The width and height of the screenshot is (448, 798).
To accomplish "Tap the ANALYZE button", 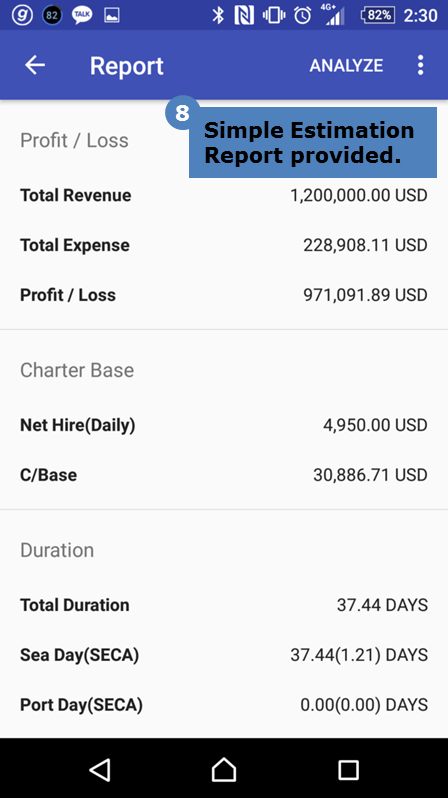I will tap(346, 66).
